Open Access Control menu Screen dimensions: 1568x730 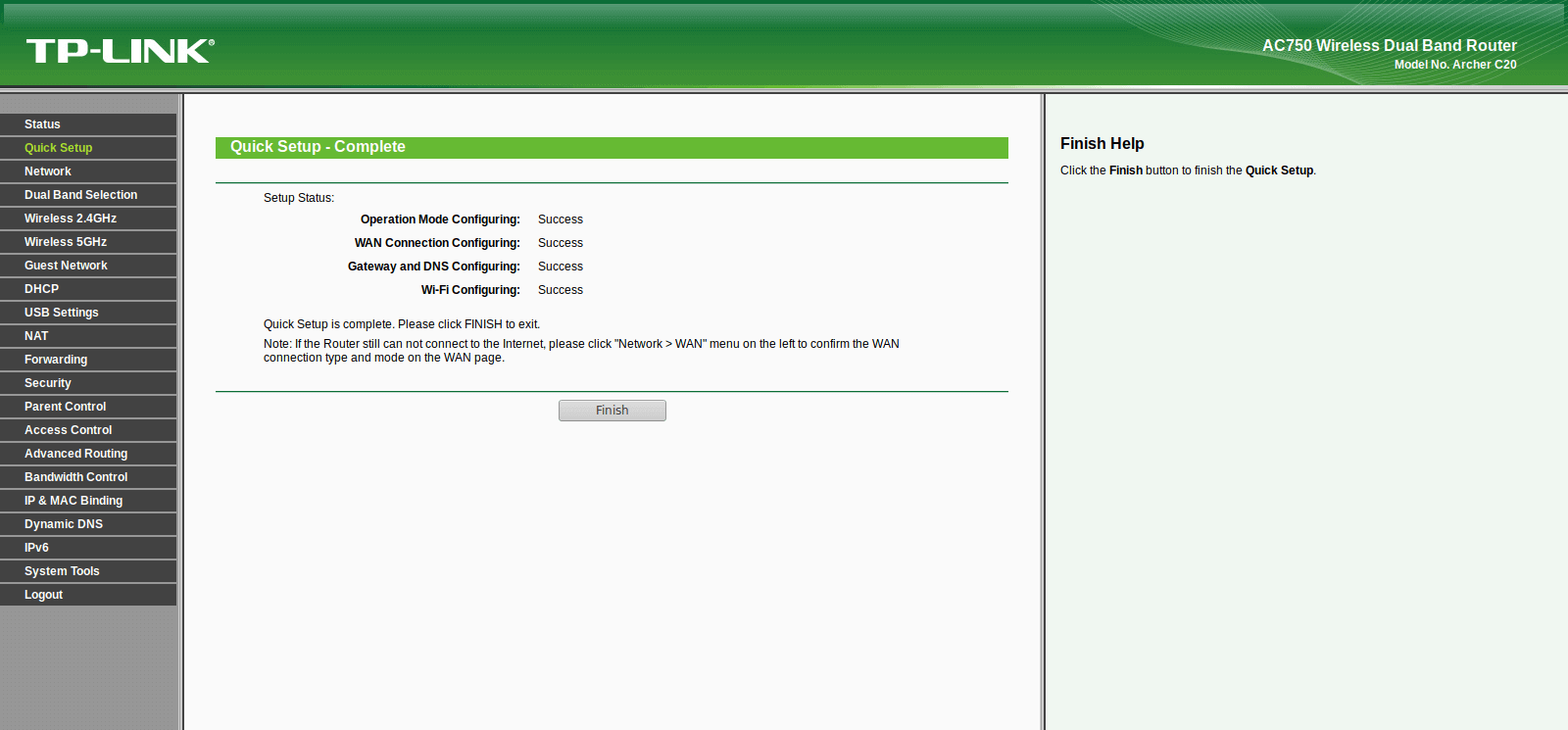(x=88, y=430)
